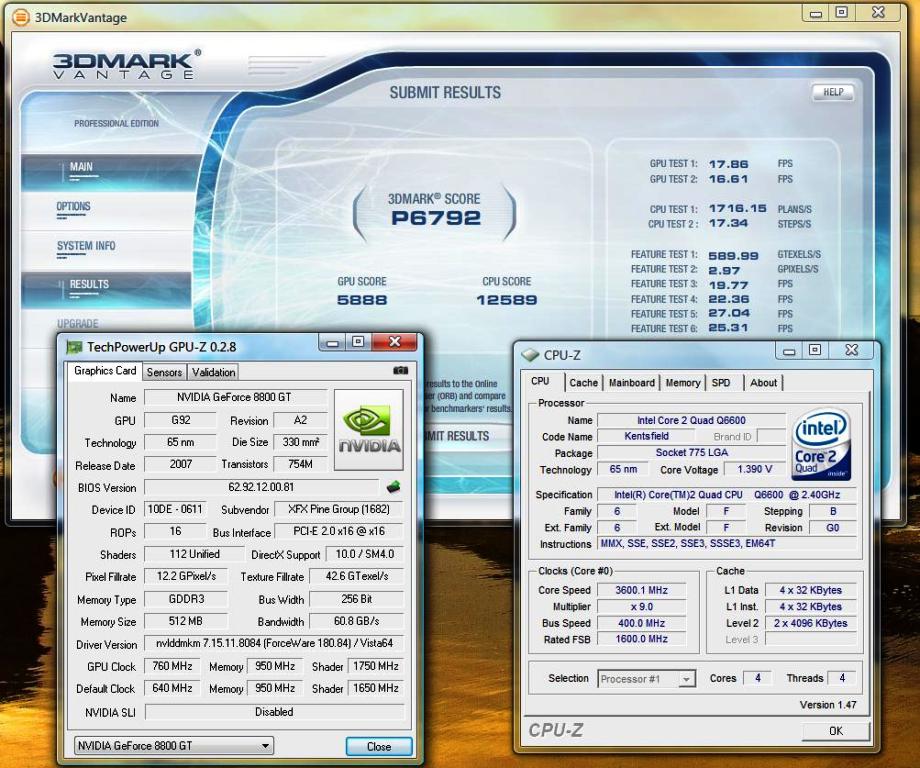This screenshot has height=768, width=920.
Task: Click the Driver Version field in GPU-Z
Action: pyautogui.click(x=275, y=643)
